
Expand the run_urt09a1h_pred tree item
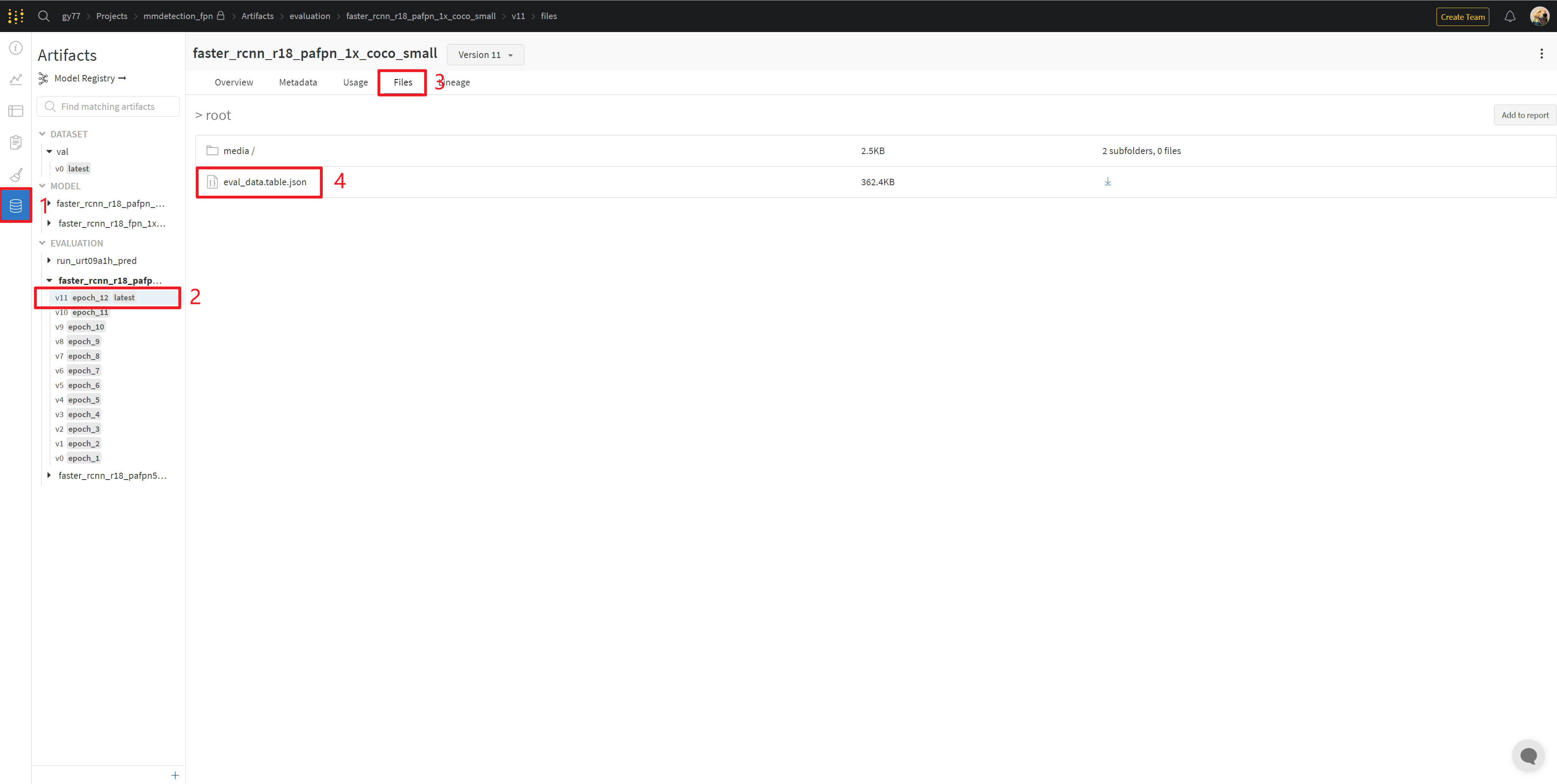coord(49,260)
